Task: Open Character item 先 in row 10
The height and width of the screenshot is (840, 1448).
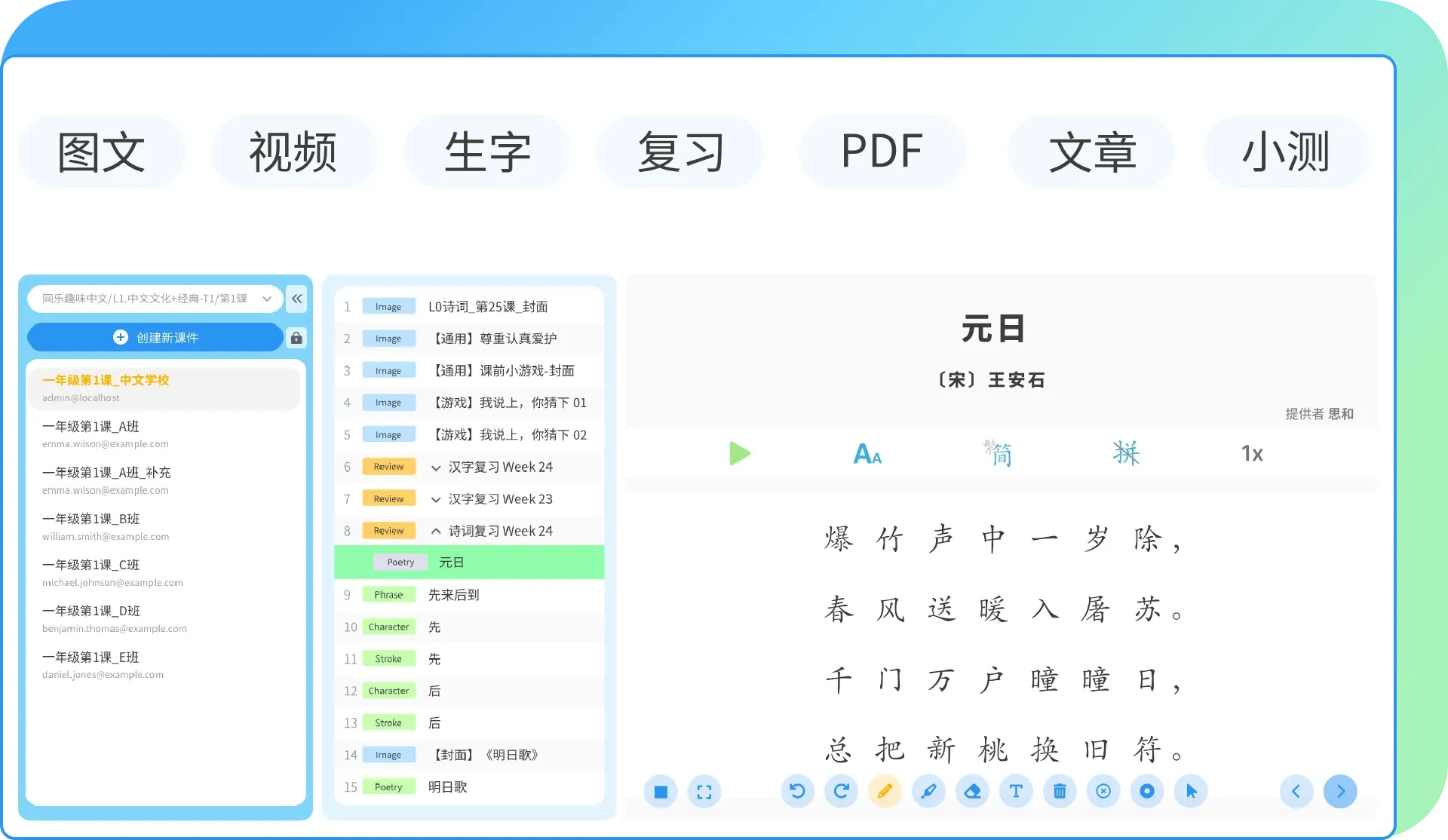Action: 469,627
